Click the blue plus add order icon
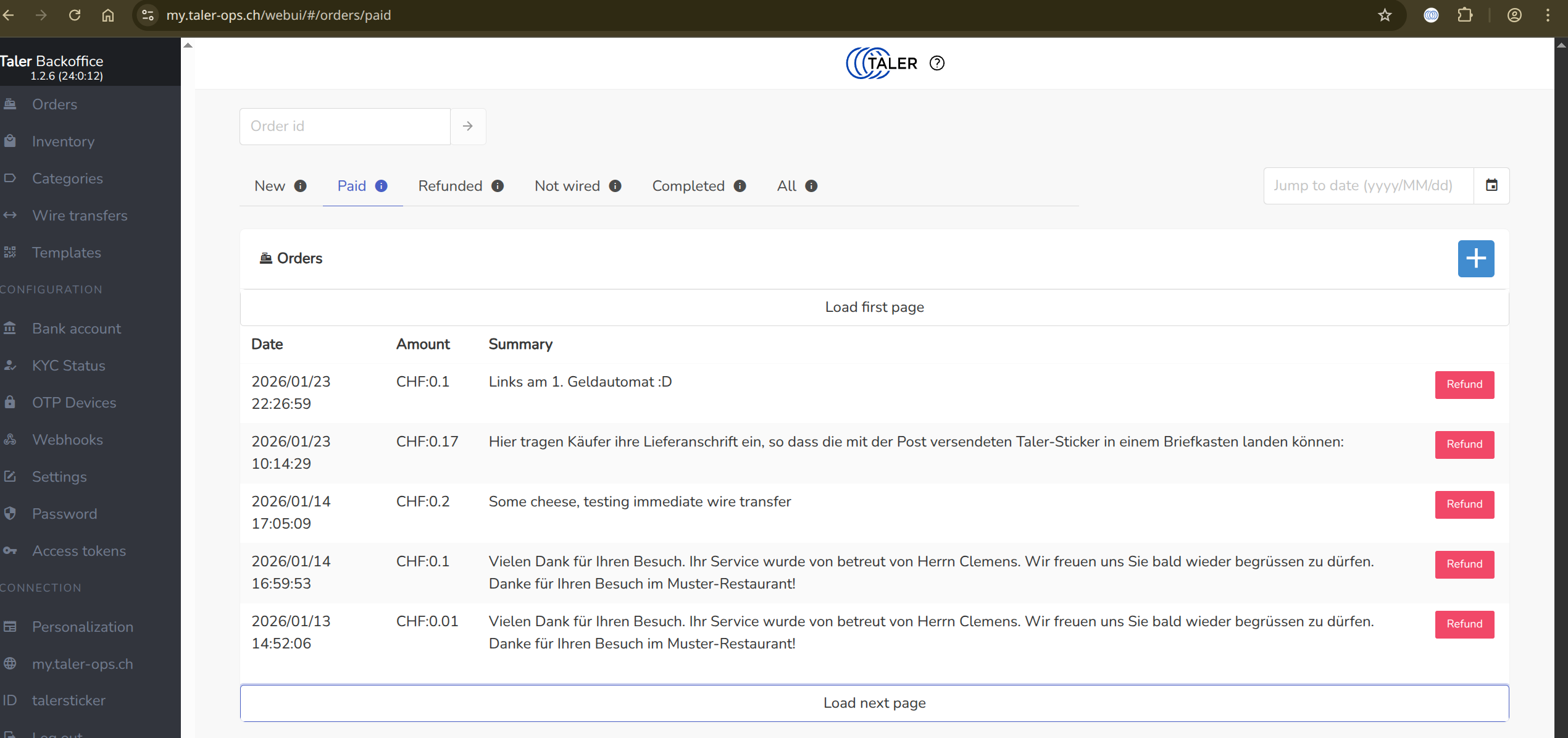Screen dimensions: 1568x738 (1475, 258)
